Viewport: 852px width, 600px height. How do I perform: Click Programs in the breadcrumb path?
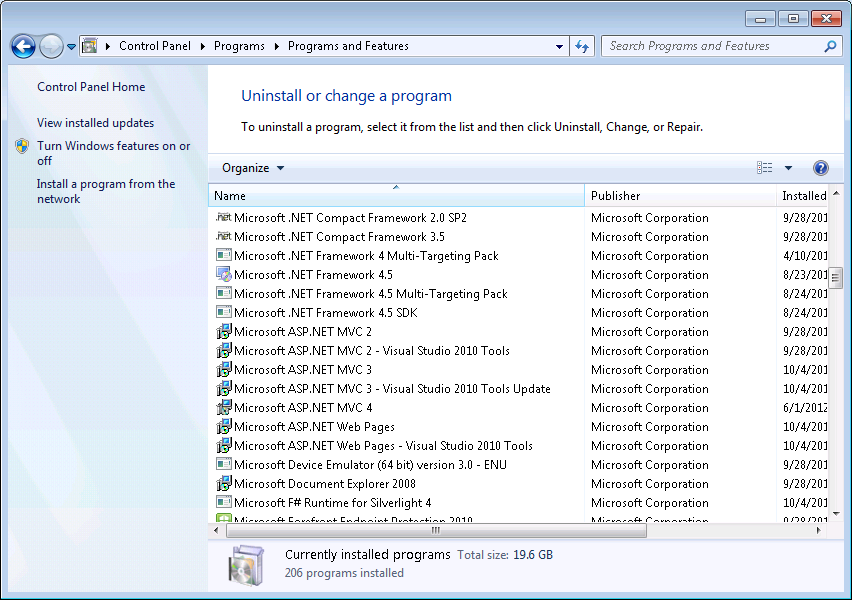(x=239, y=46)
